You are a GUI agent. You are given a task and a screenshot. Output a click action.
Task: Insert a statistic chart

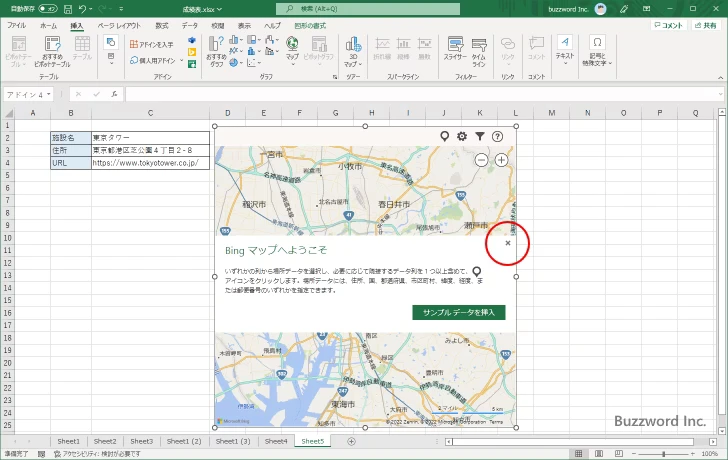coord(253,51)
